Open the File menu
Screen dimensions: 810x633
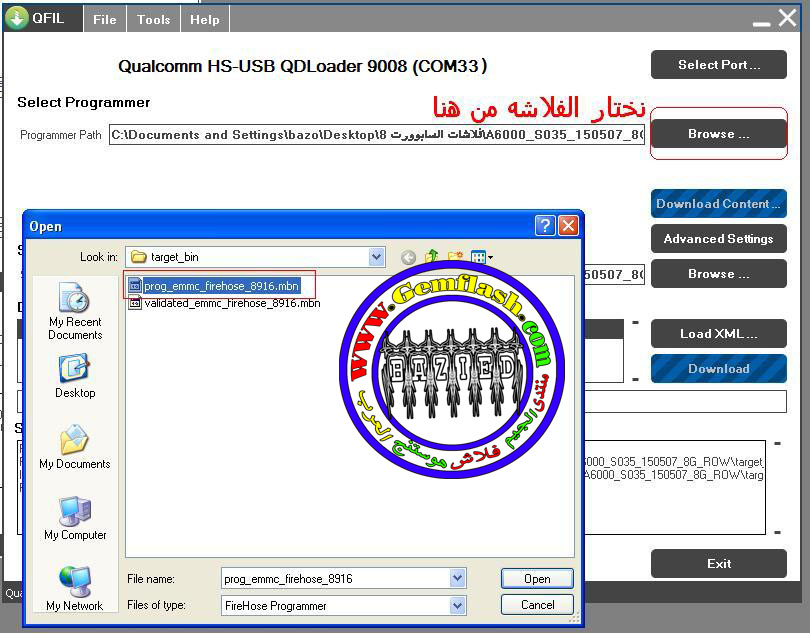coord(105,20)
